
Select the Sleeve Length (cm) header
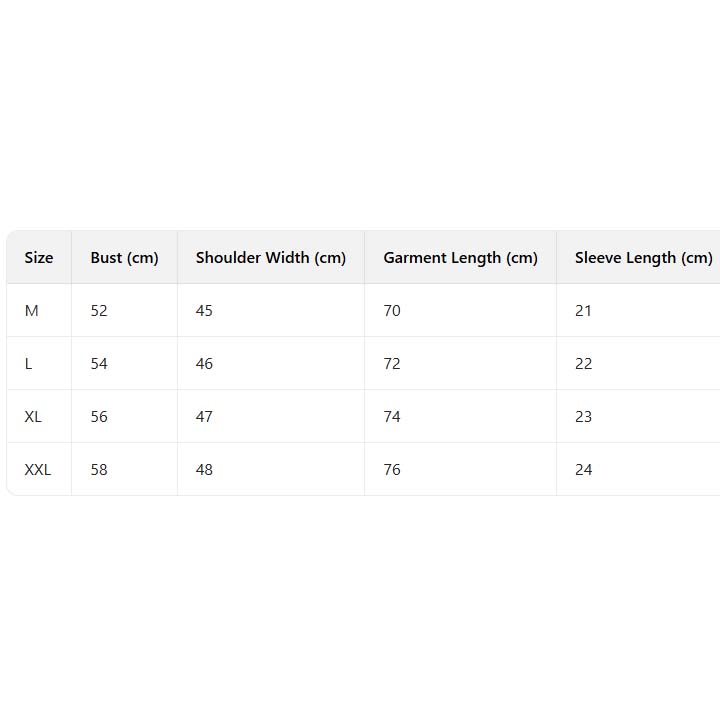pyautogui.click(x=643, y=258)
